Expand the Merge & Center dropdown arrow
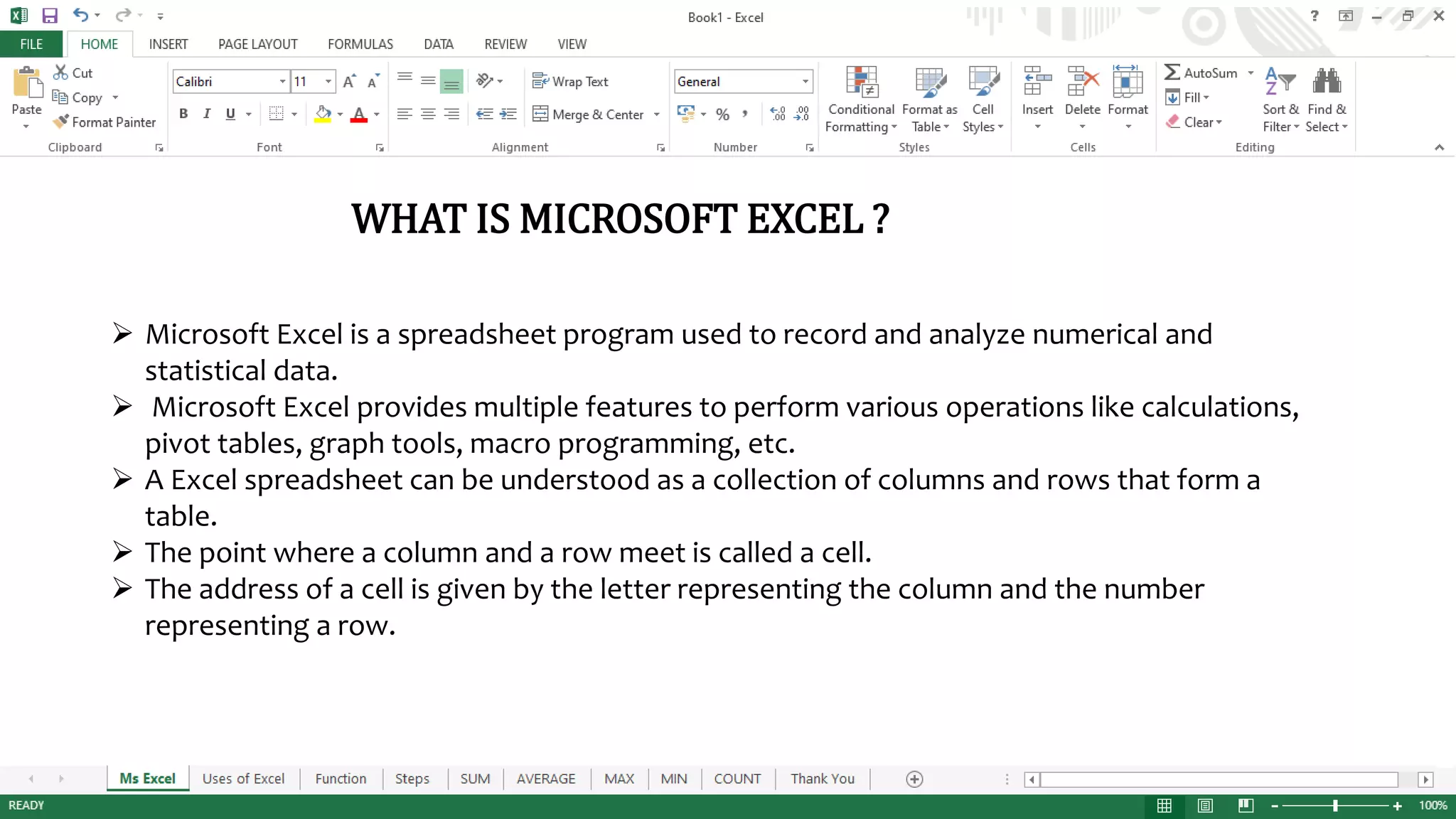 [x=657, y=114]
